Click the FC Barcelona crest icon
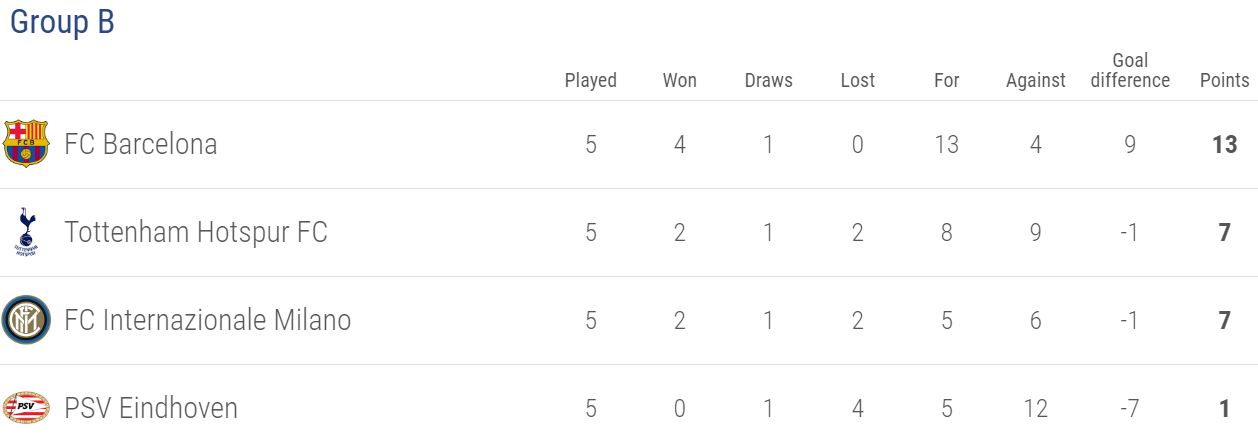This screenshot has width=1258, height=435. [26, 143]
